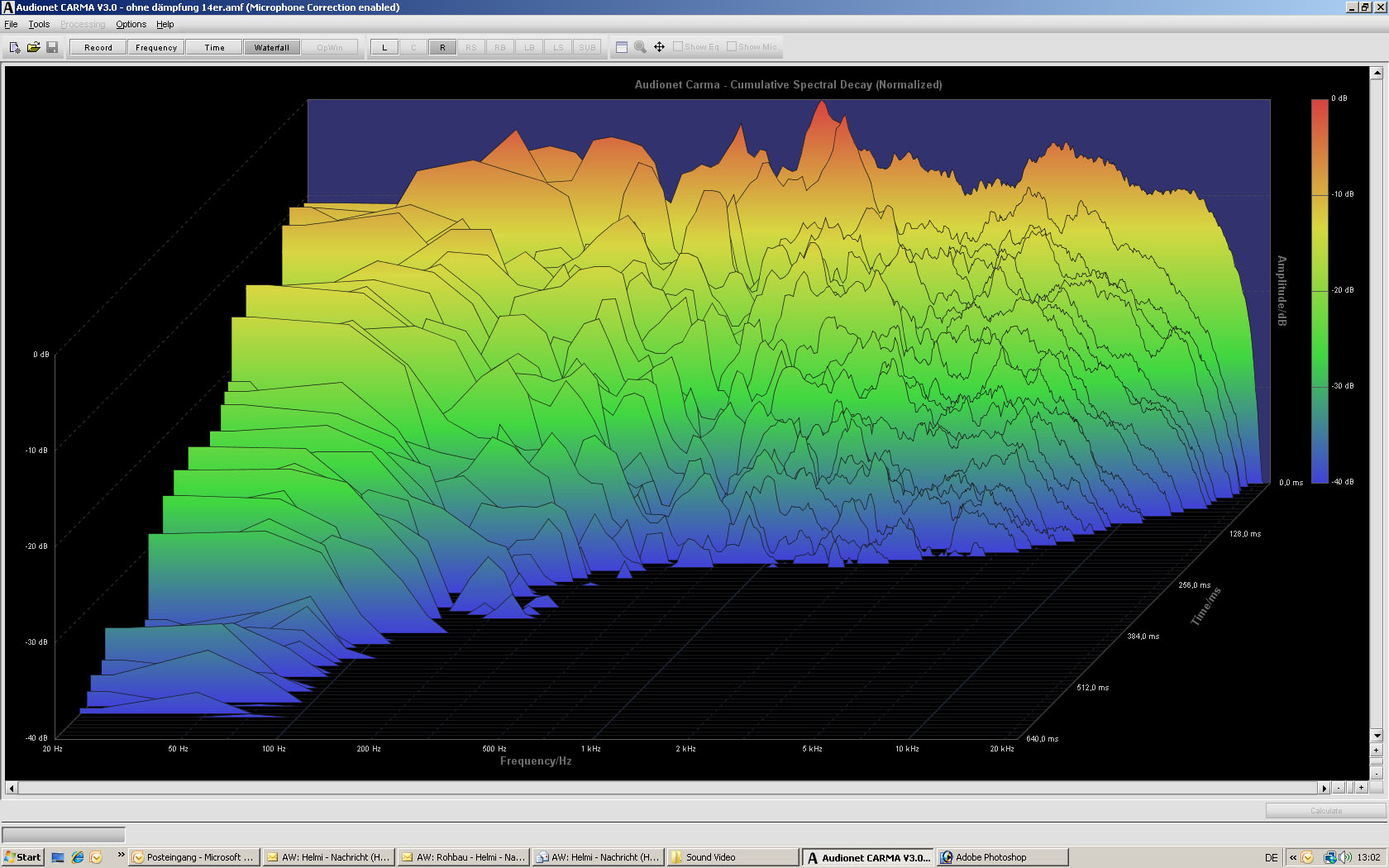Click the volume speaker tray icon

1345,857
